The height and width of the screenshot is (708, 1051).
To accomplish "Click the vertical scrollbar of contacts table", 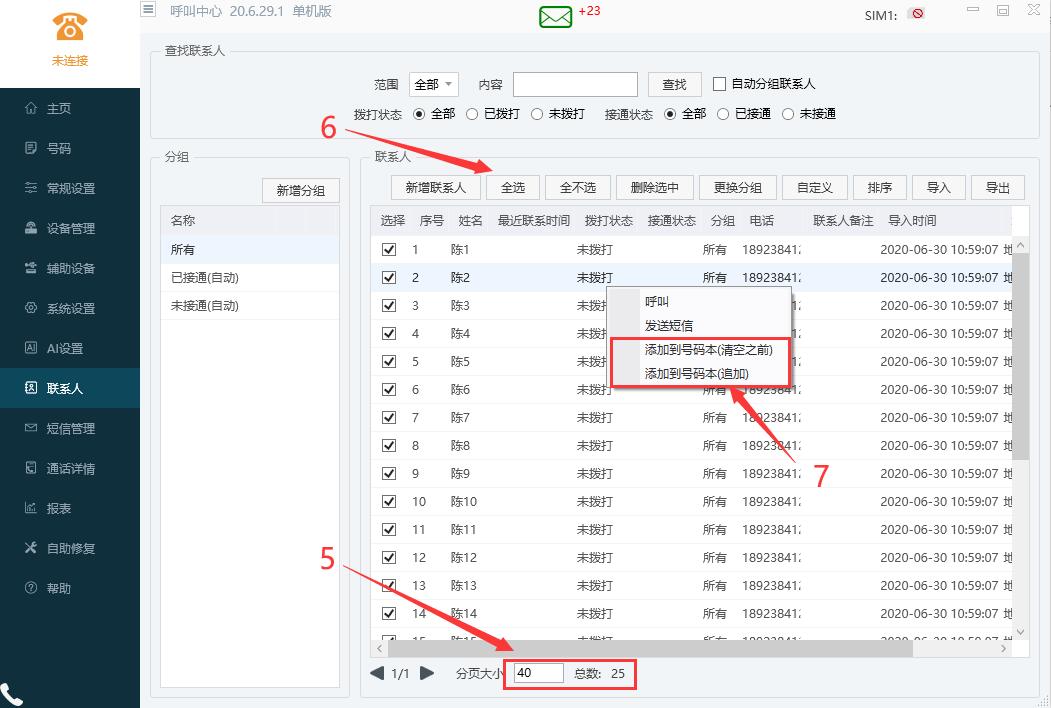I will pos(1021,355).
